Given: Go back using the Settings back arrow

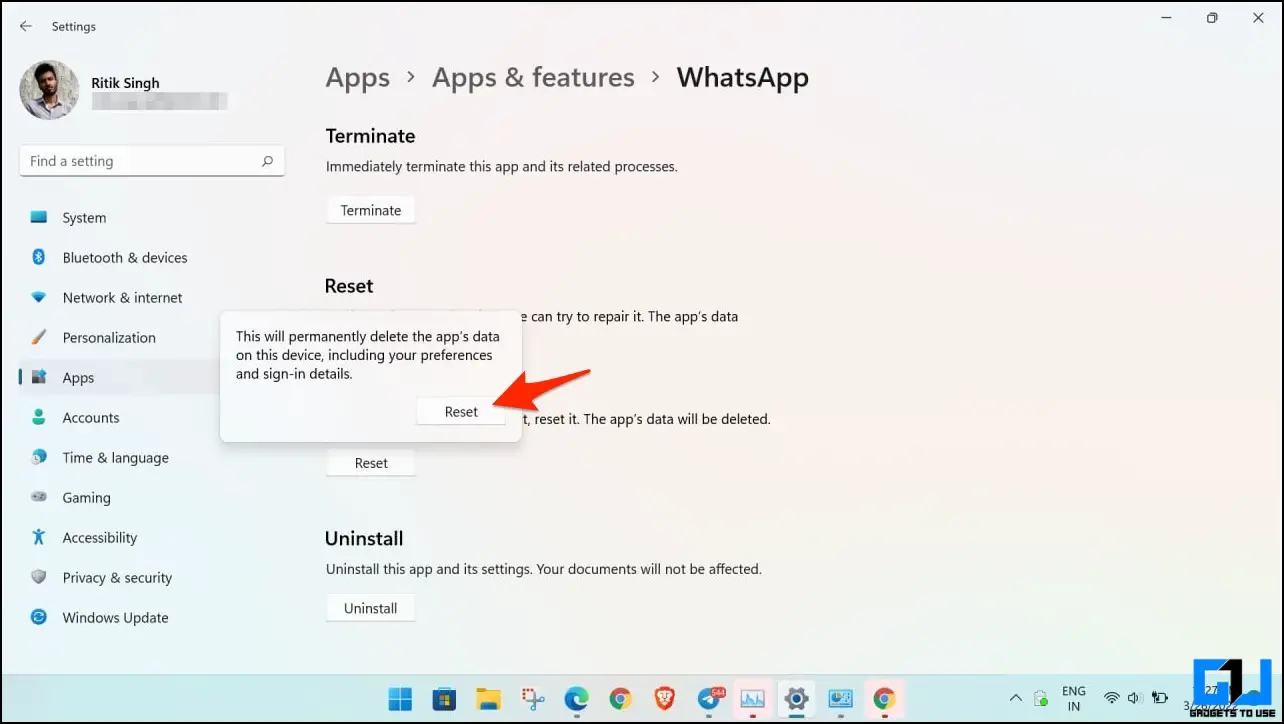Looking at the screenshot, I should (x=26, y=26).
